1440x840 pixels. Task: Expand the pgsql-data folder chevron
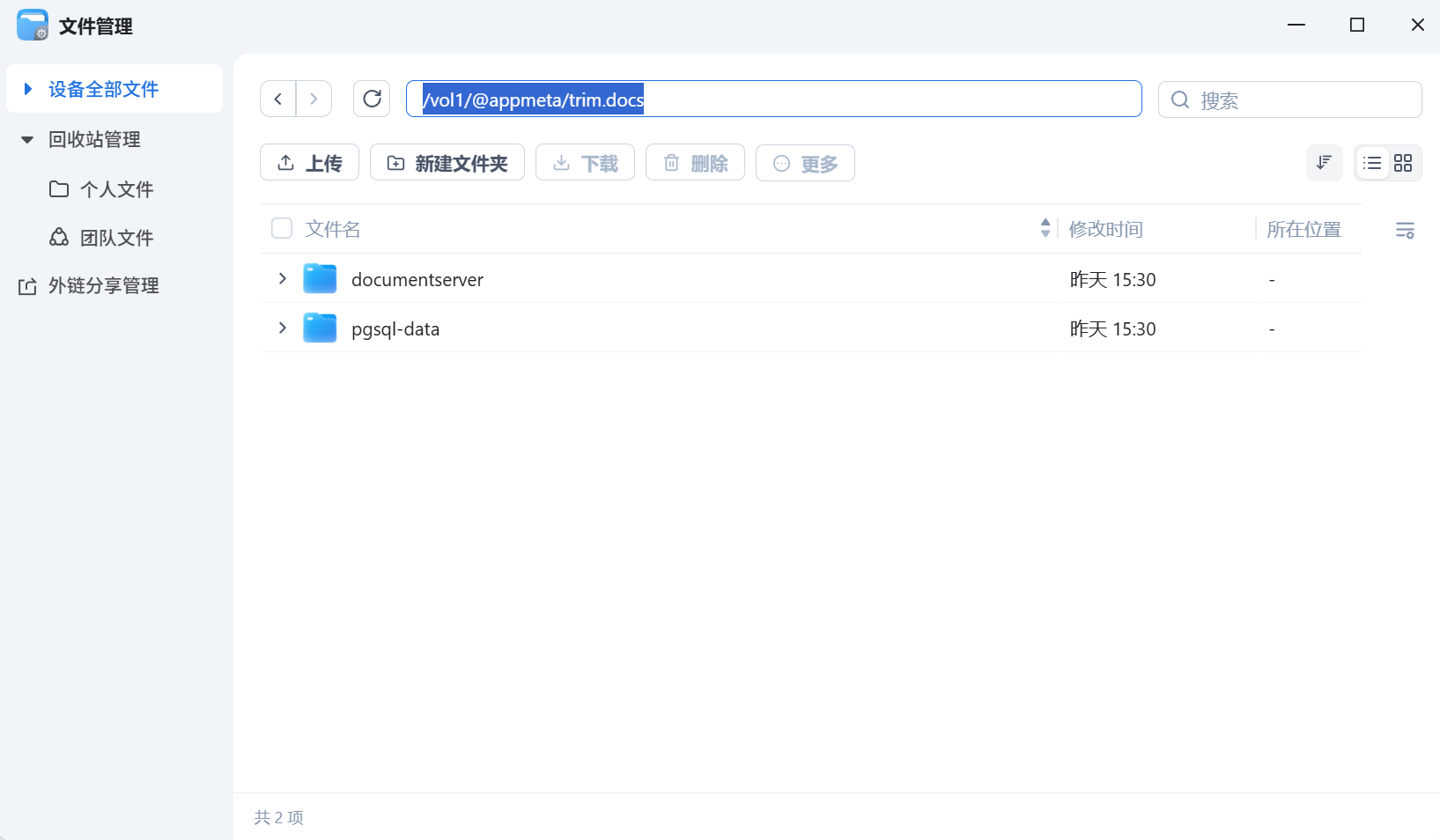[x=282, y=328]
